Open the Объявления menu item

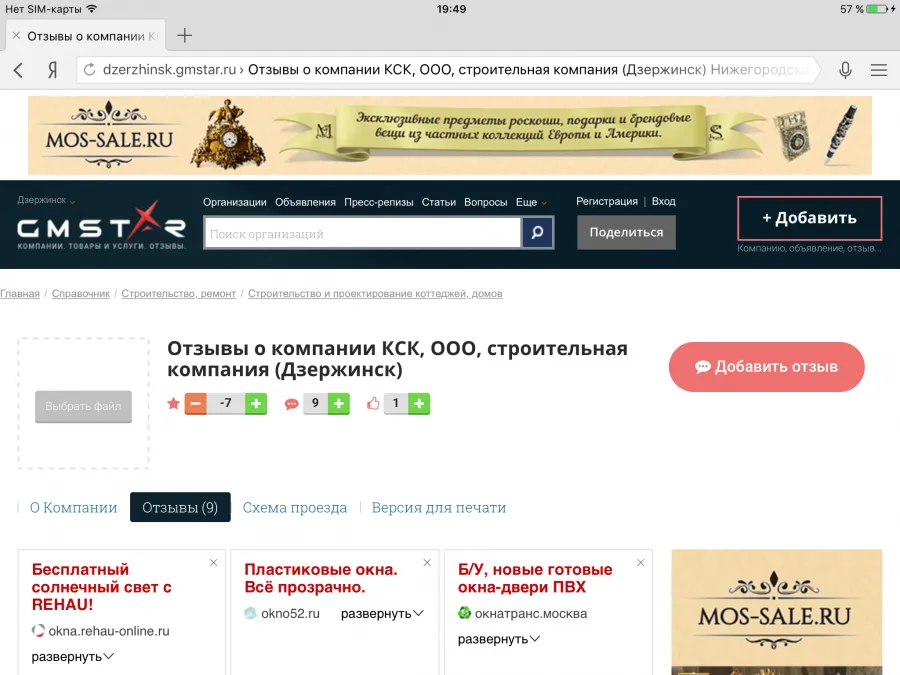pos(305,202)
